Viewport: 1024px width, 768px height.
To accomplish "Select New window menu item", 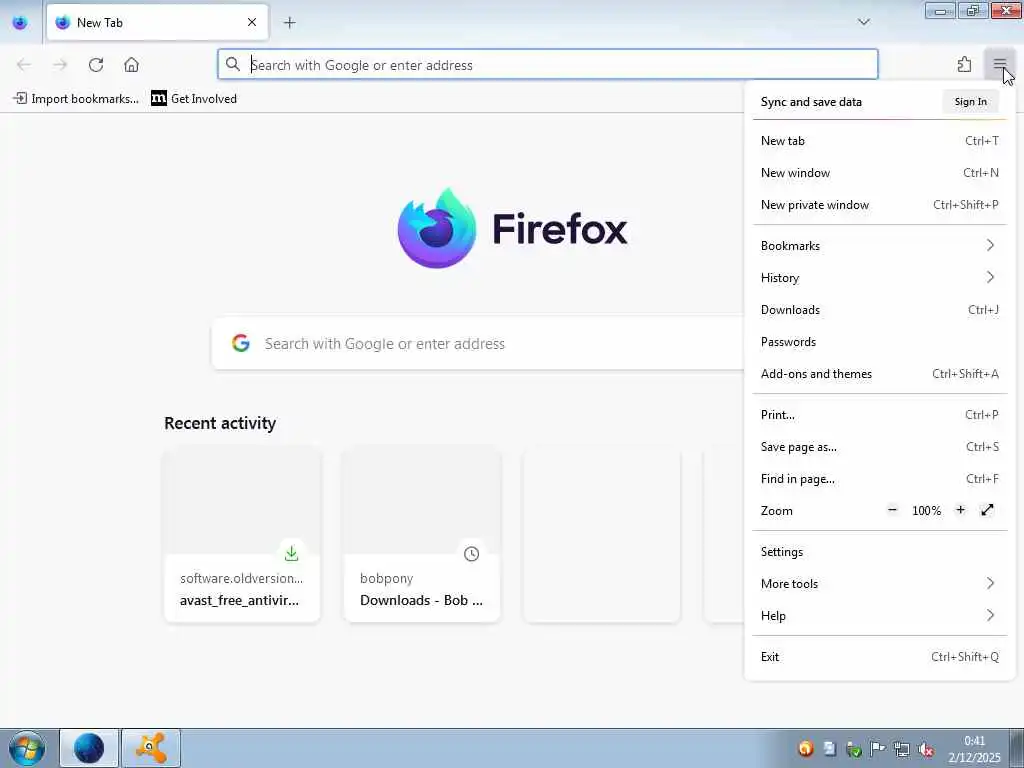I will (880, 172).
